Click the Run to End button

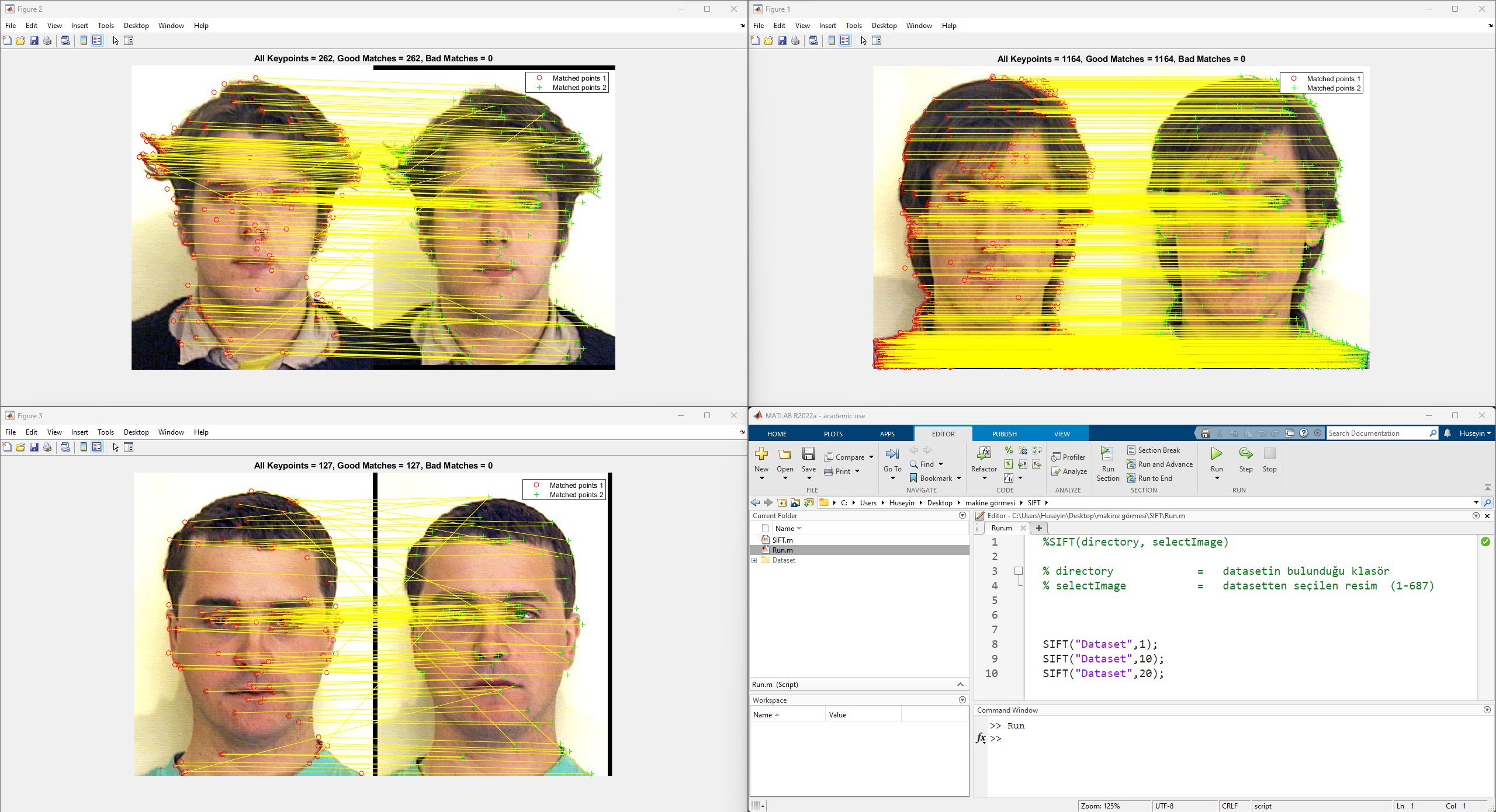[1149, 478]
